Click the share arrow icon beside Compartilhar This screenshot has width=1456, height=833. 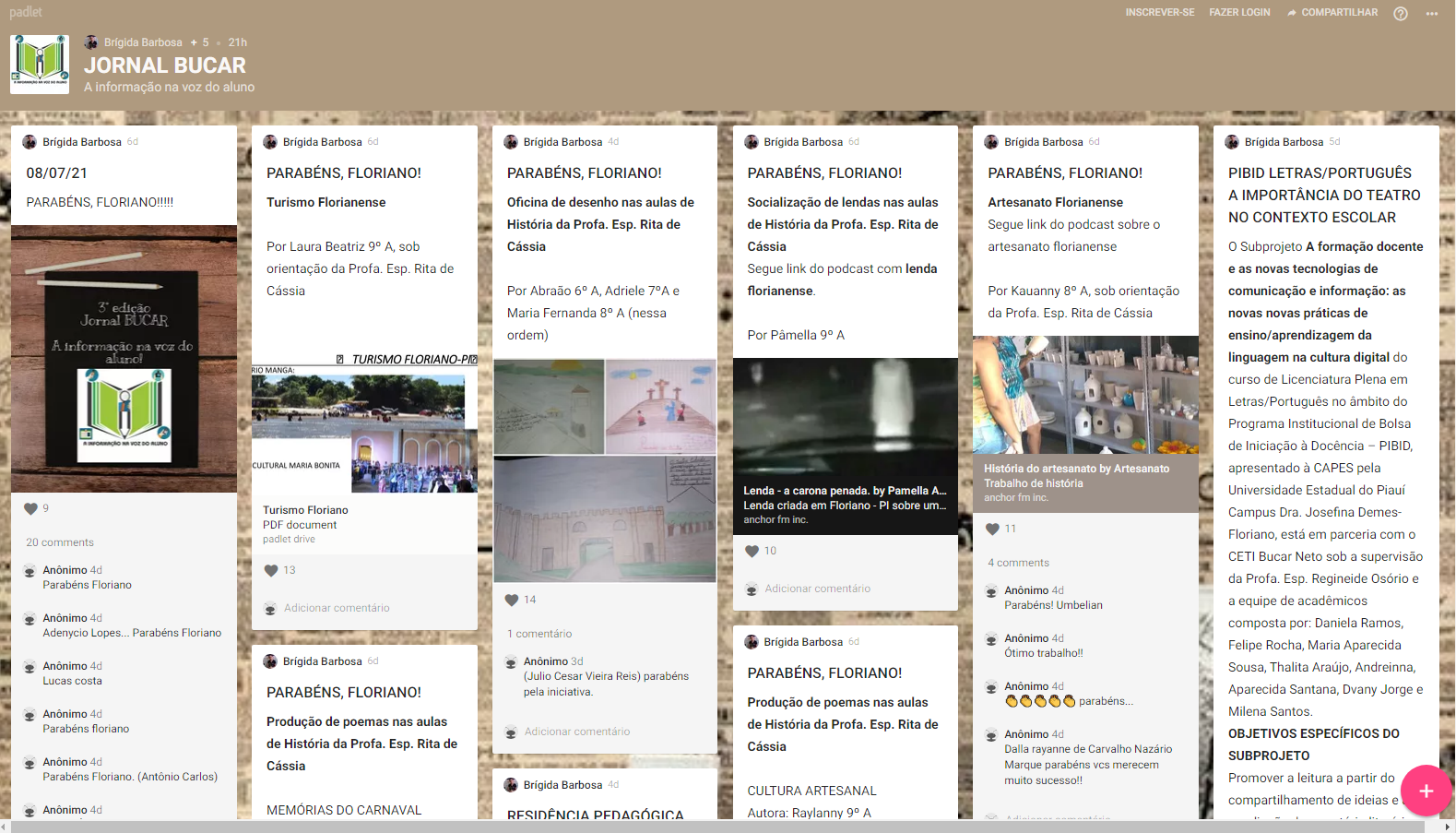click(1292, 13)
